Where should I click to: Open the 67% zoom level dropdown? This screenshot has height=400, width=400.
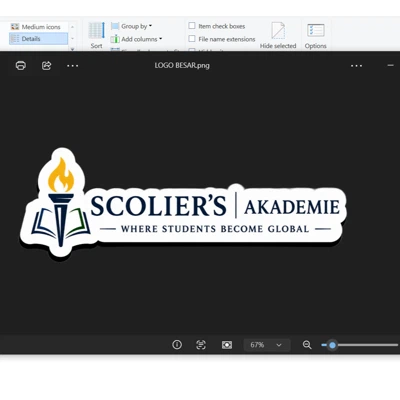pyautogui.click(x=267, y=345)
